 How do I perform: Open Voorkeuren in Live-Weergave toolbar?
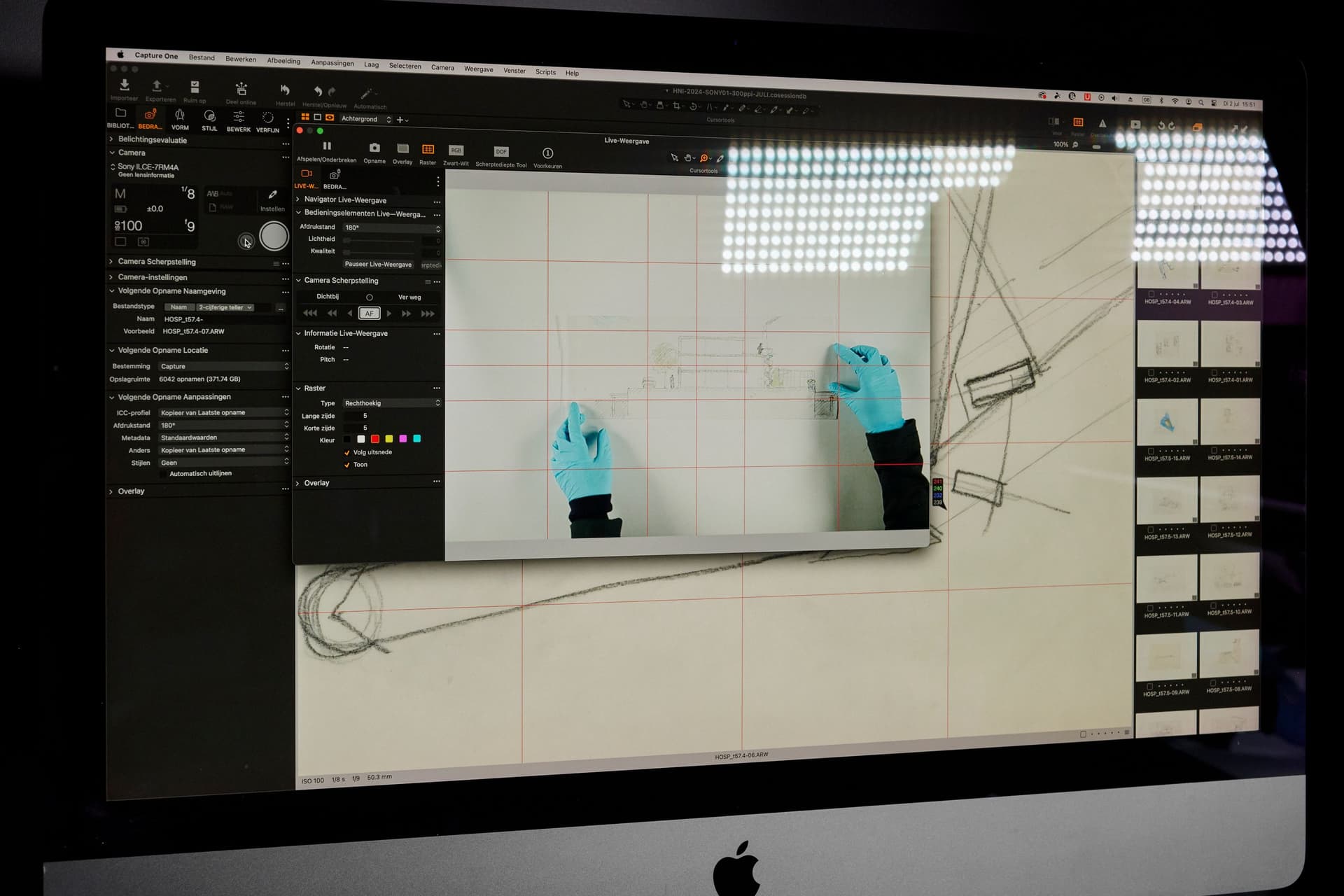[x=547, y=153]
